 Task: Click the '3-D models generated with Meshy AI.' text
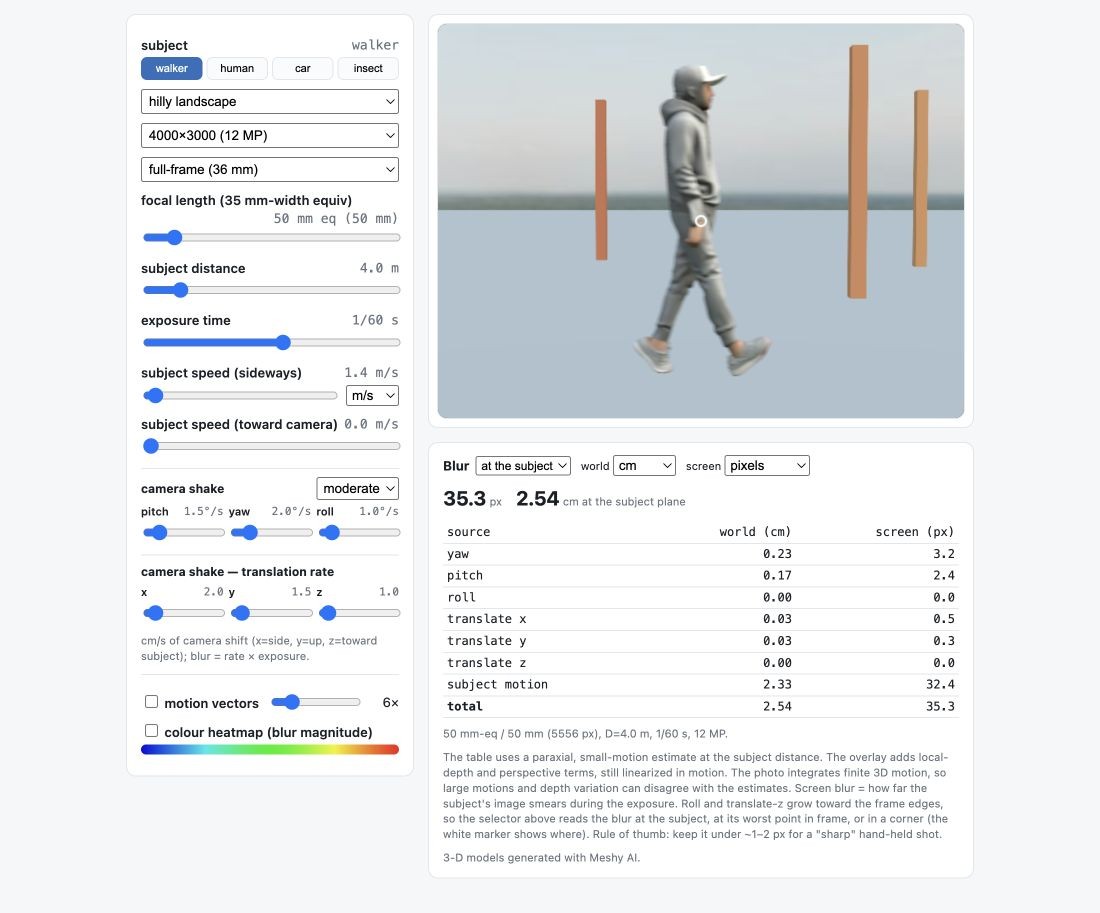(542, 858)
